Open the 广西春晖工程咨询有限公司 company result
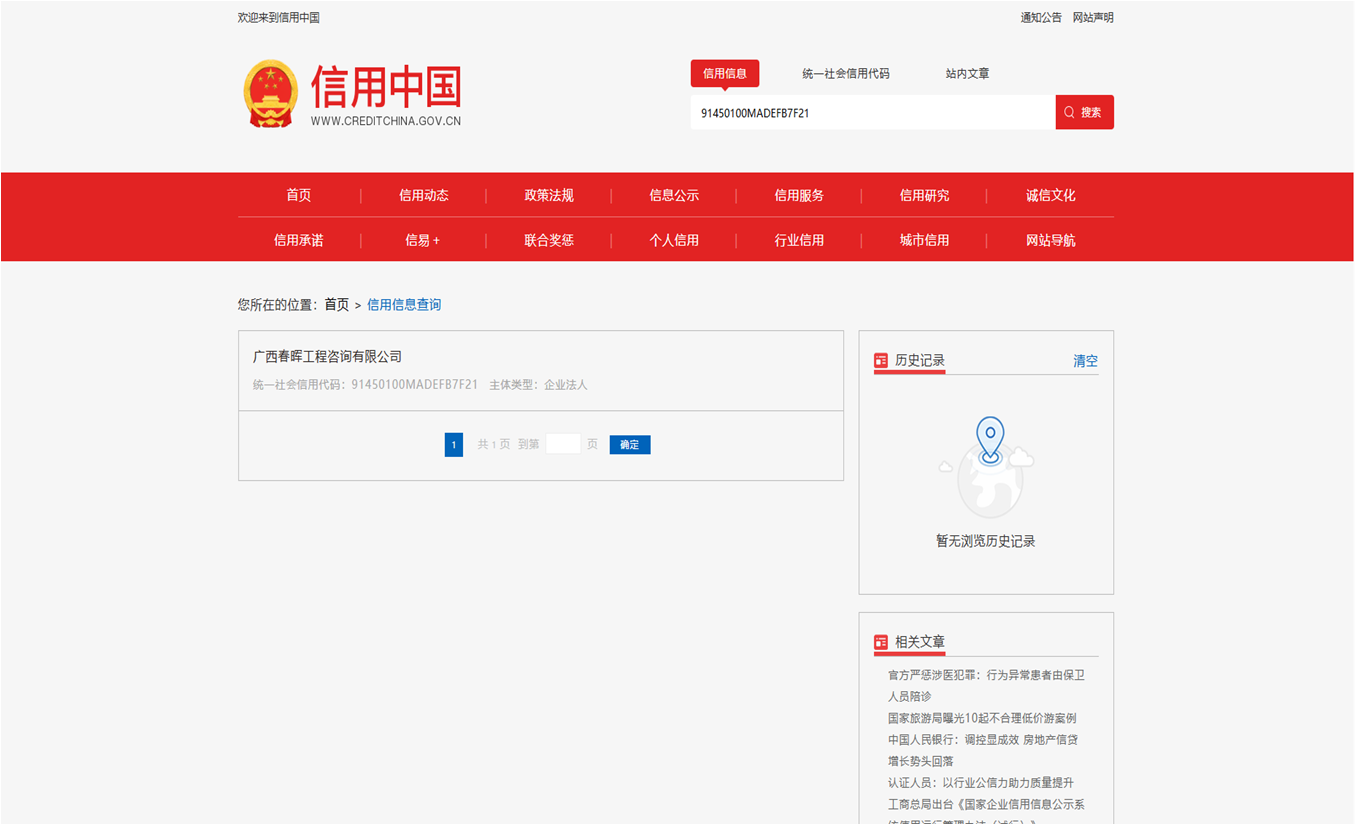This screenshot has height=825, width=1356. point(330,355)
